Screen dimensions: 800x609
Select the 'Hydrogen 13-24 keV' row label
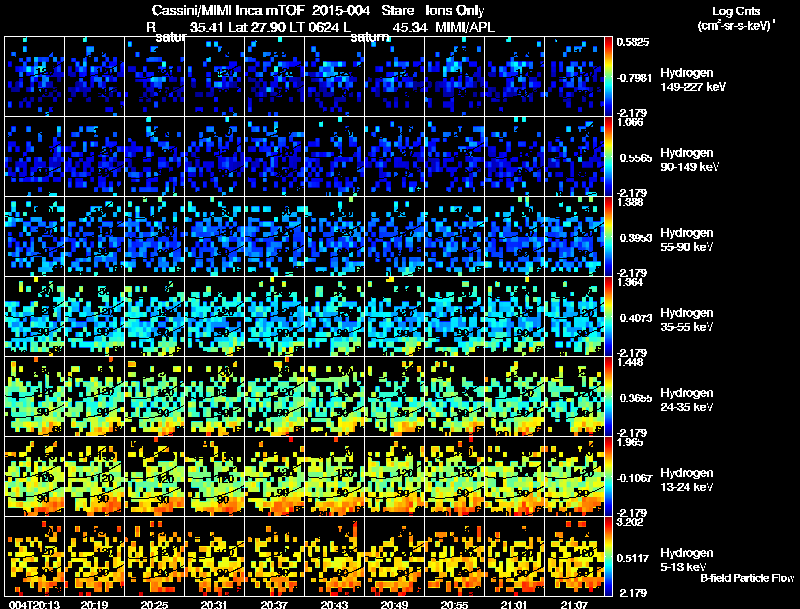click(687, 480)
